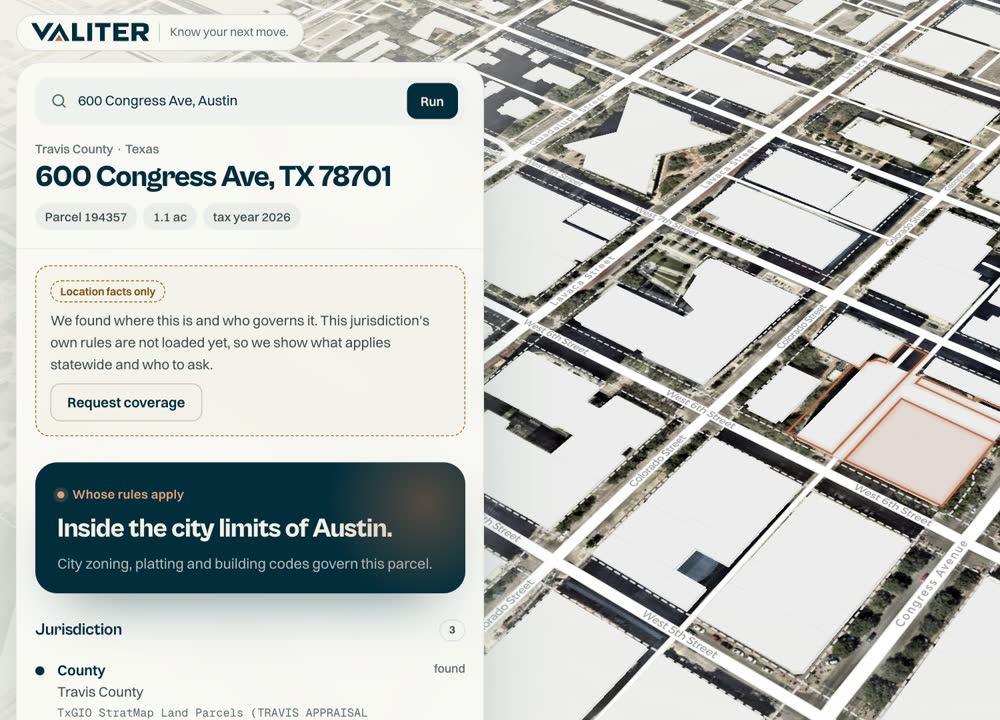This screenshot has width=1000, height=720.
Task: Click the Travis County value text
Action: [100, 692]
